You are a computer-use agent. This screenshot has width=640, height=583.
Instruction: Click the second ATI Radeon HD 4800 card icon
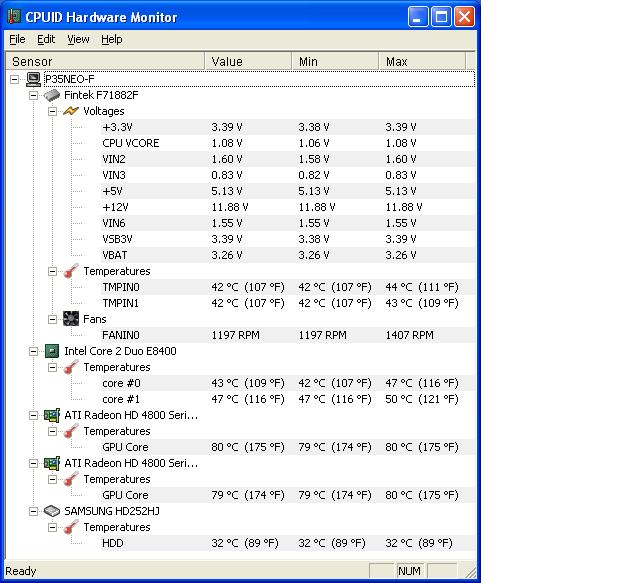coord(52,463)
